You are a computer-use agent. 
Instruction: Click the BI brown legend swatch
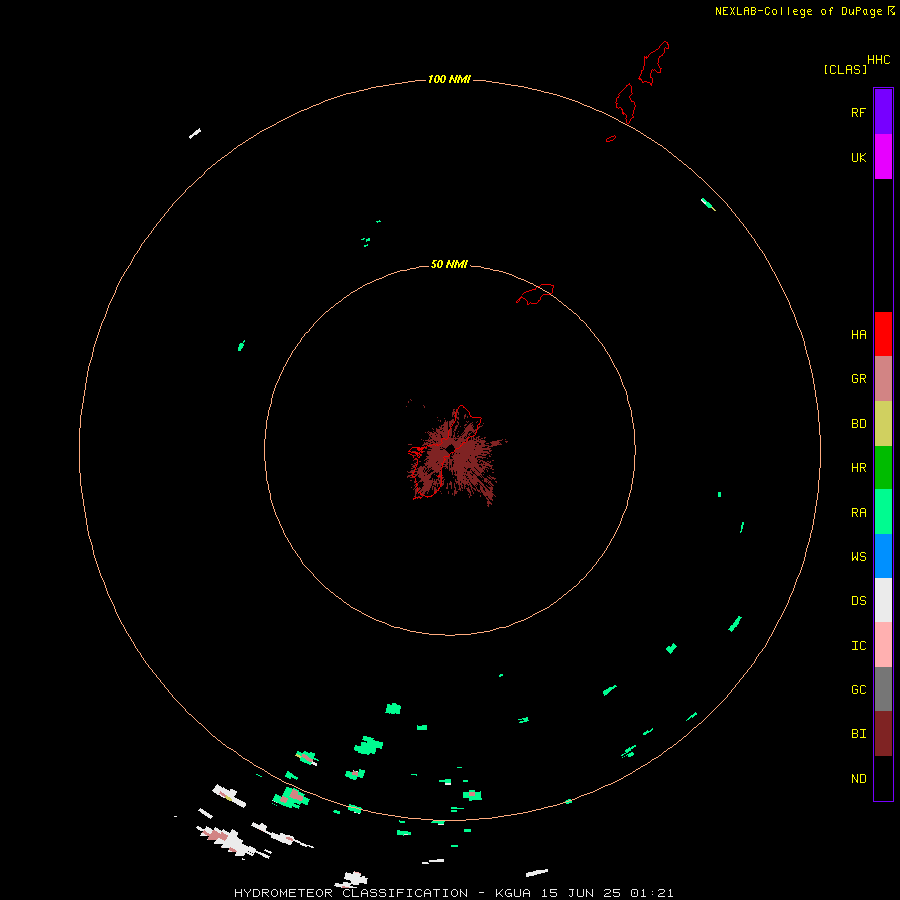point(883,734)
